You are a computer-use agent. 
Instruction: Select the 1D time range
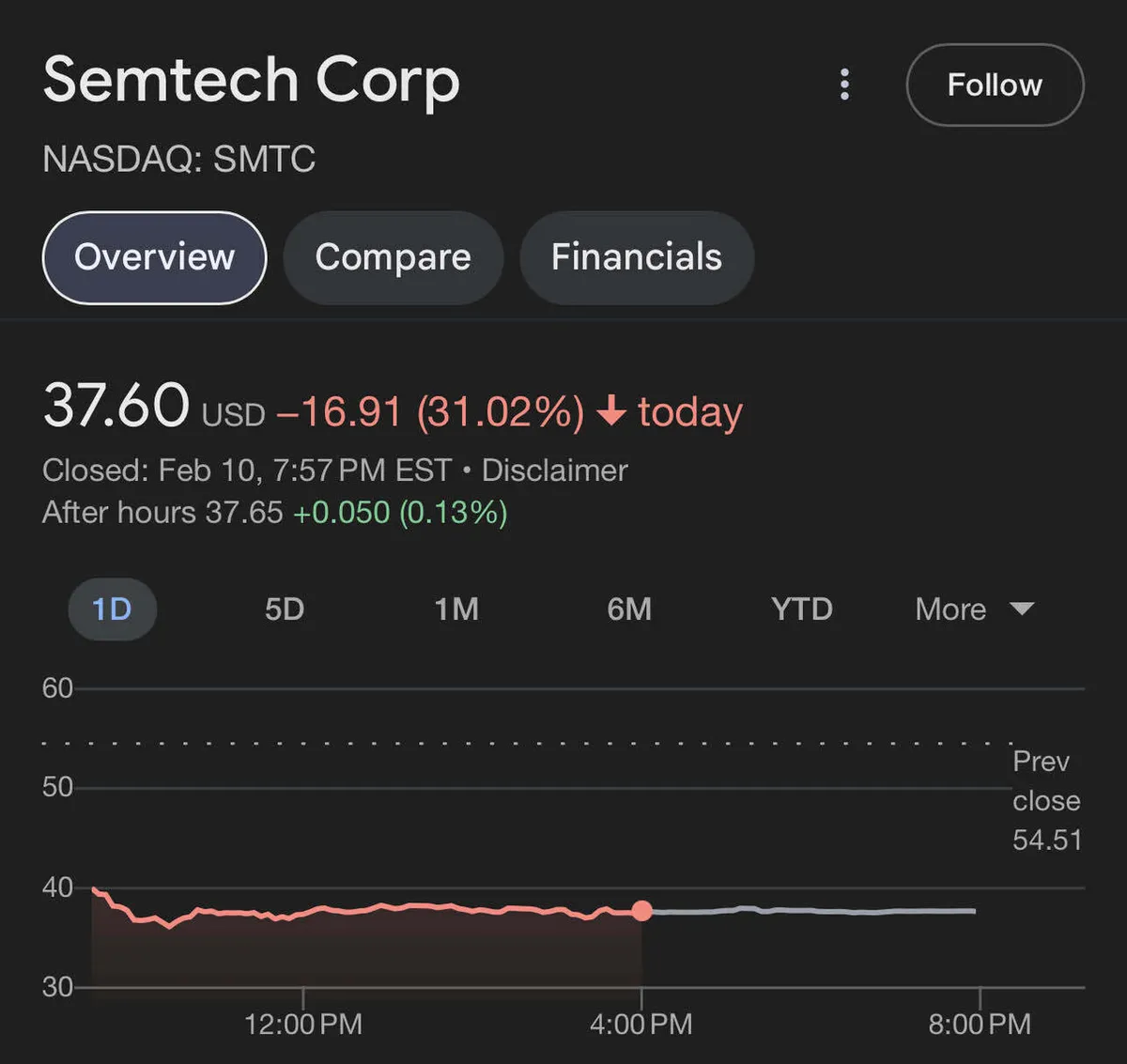pos(112,609)
